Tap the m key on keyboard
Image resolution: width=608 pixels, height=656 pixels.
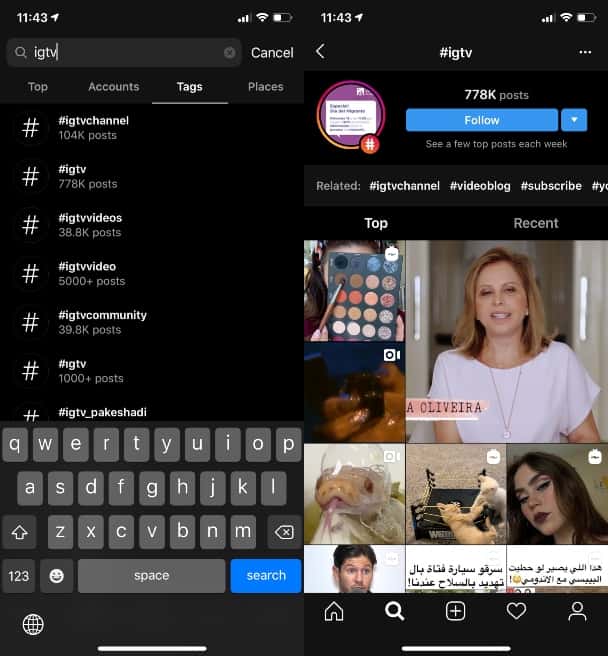(x=243, y=532)
